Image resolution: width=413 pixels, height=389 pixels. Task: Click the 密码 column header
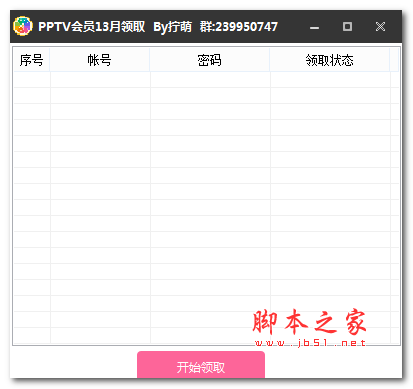(x=210, y=60)
